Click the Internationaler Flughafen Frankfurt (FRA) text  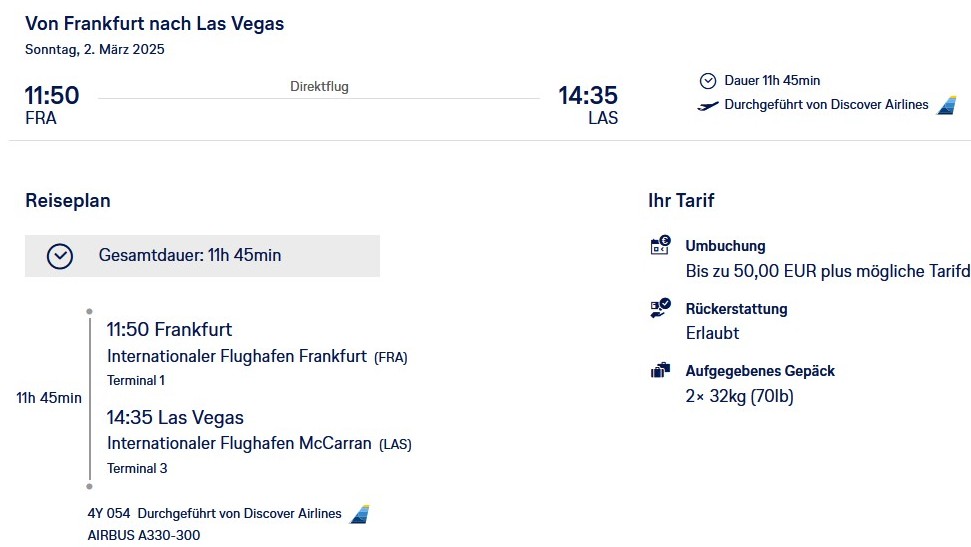pos(257,356)
